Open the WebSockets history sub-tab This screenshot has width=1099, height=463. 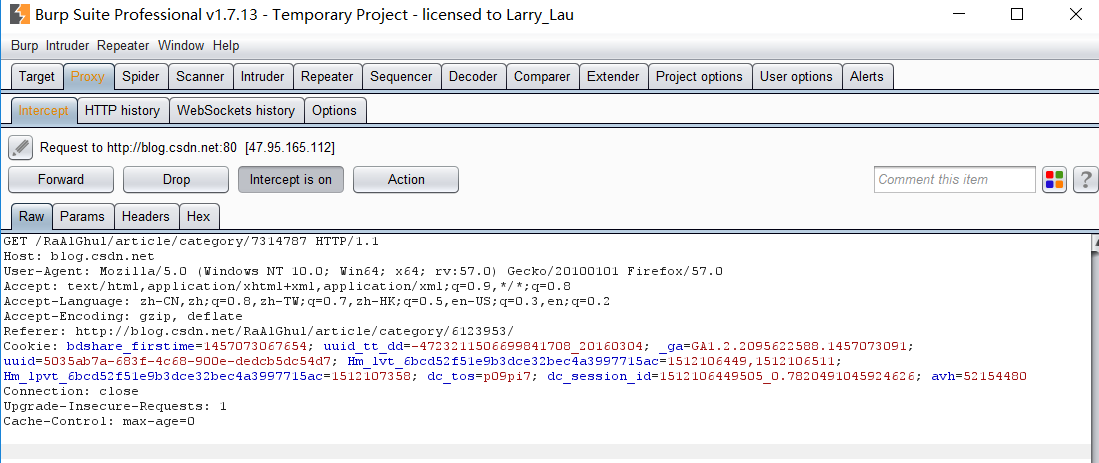tap(236, 110)
